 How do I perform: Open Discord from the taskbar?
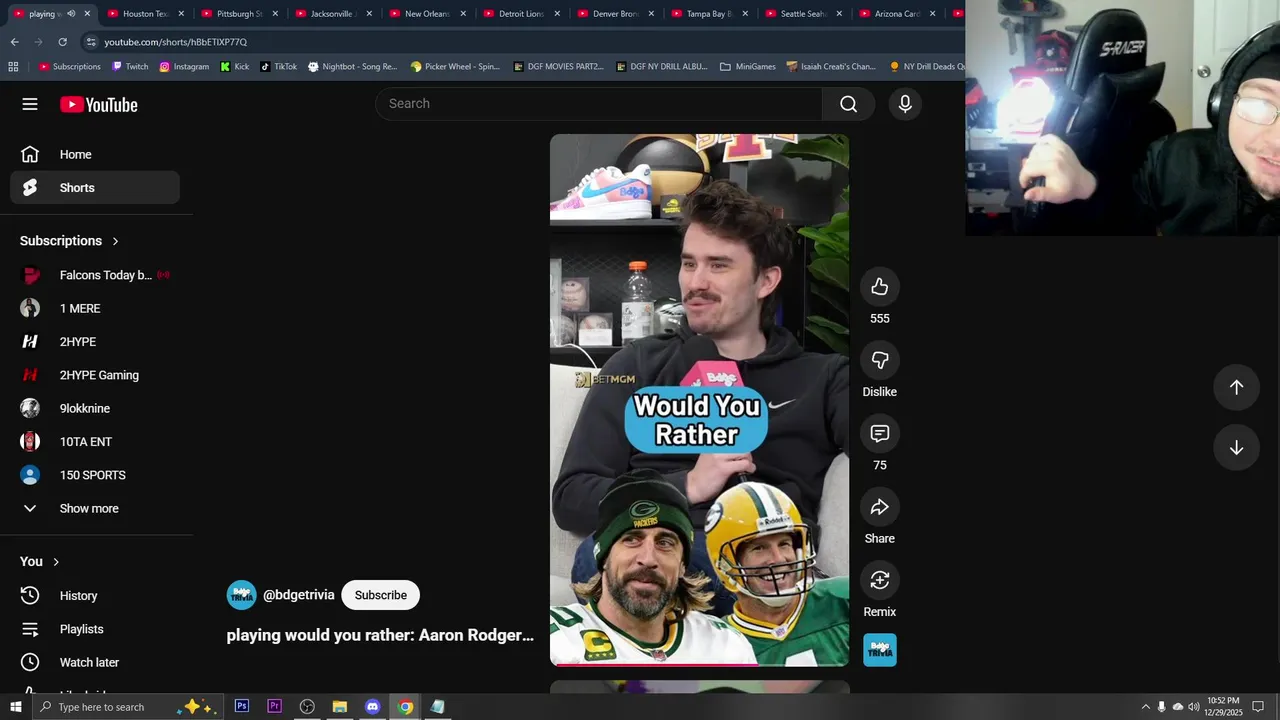coord(372,706)
